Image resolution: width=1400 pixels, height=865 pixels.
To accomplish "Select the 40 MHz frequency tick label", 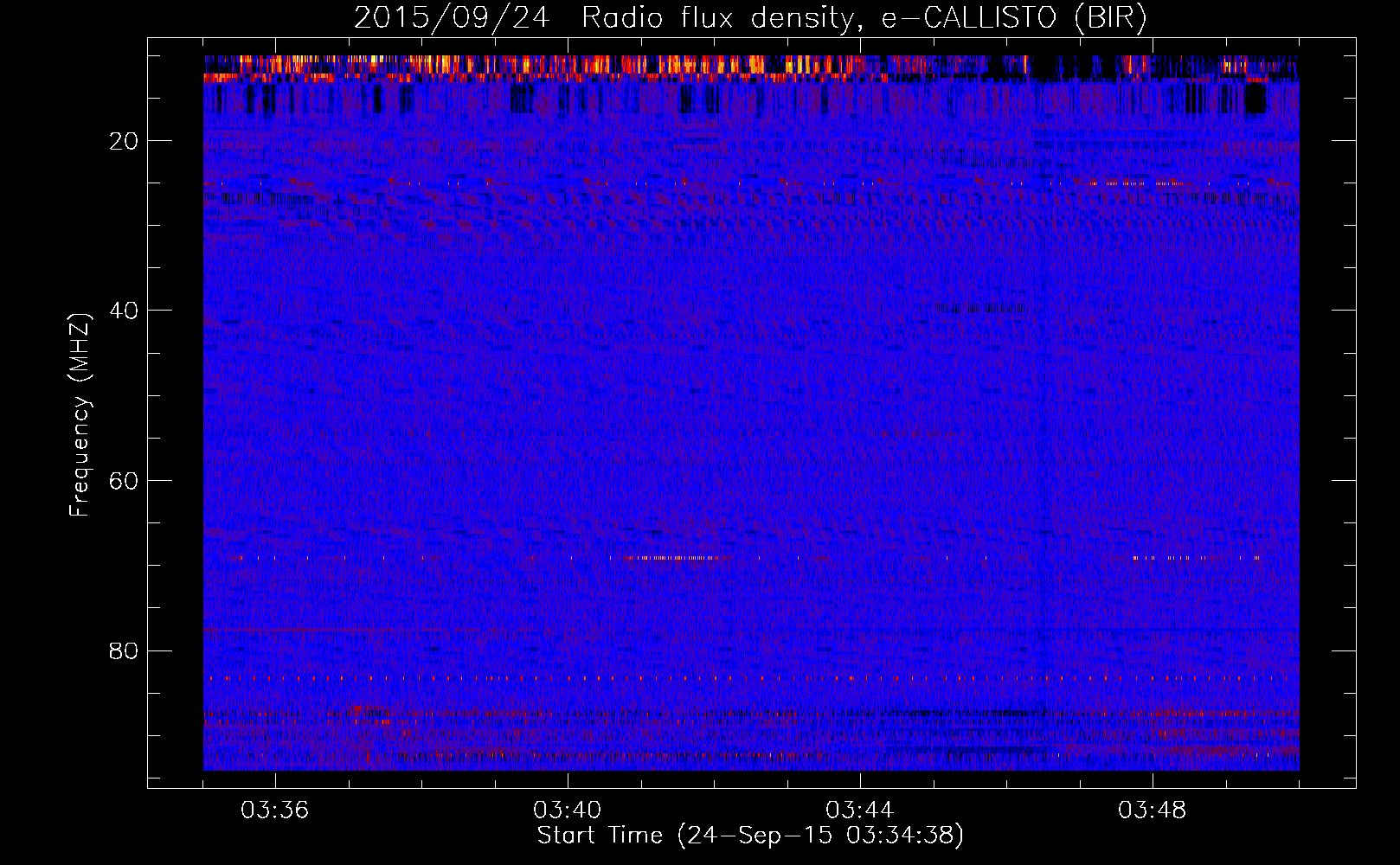I will tap(125, 311).
